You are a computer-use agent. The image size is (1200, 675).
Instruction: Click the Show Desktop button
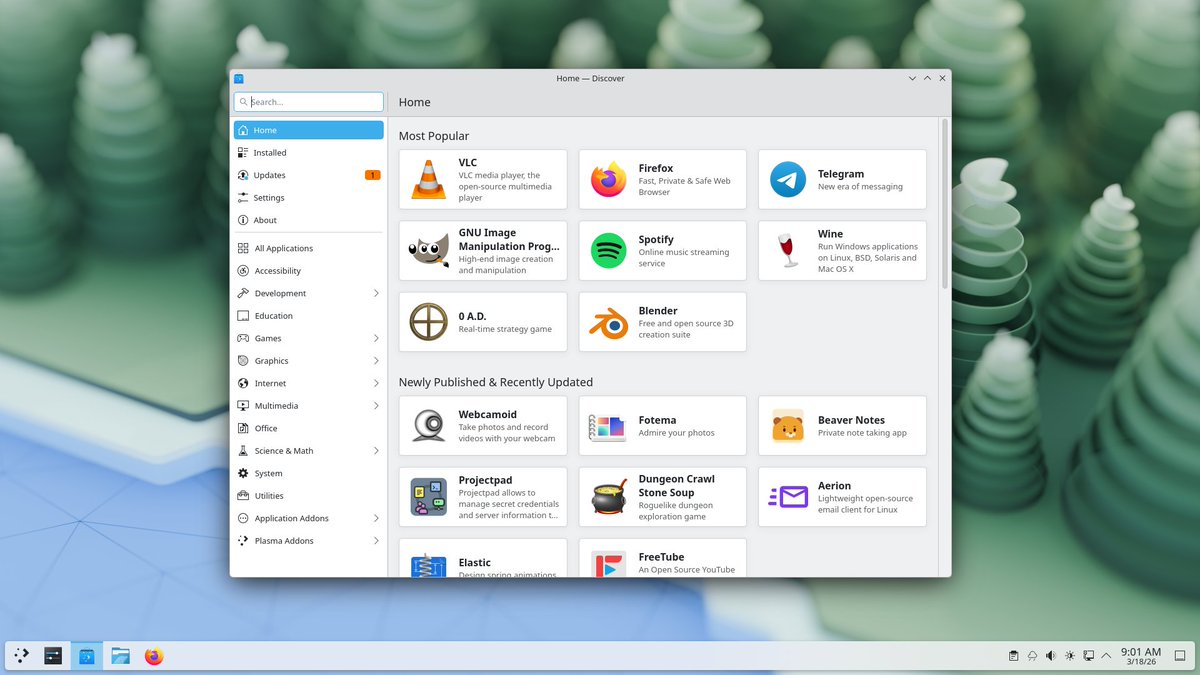(1180, 656)
